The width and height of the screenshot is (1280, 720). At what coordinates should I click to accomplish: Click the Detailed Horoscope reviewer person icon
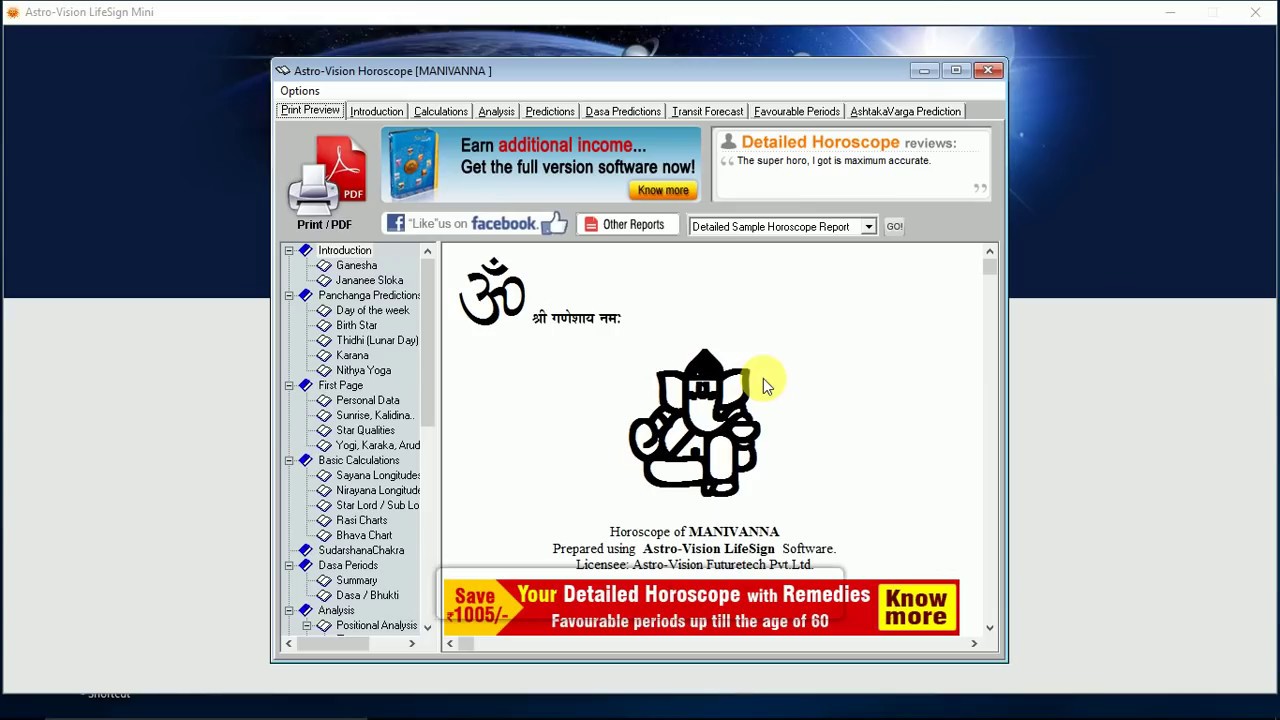(728, 142)
